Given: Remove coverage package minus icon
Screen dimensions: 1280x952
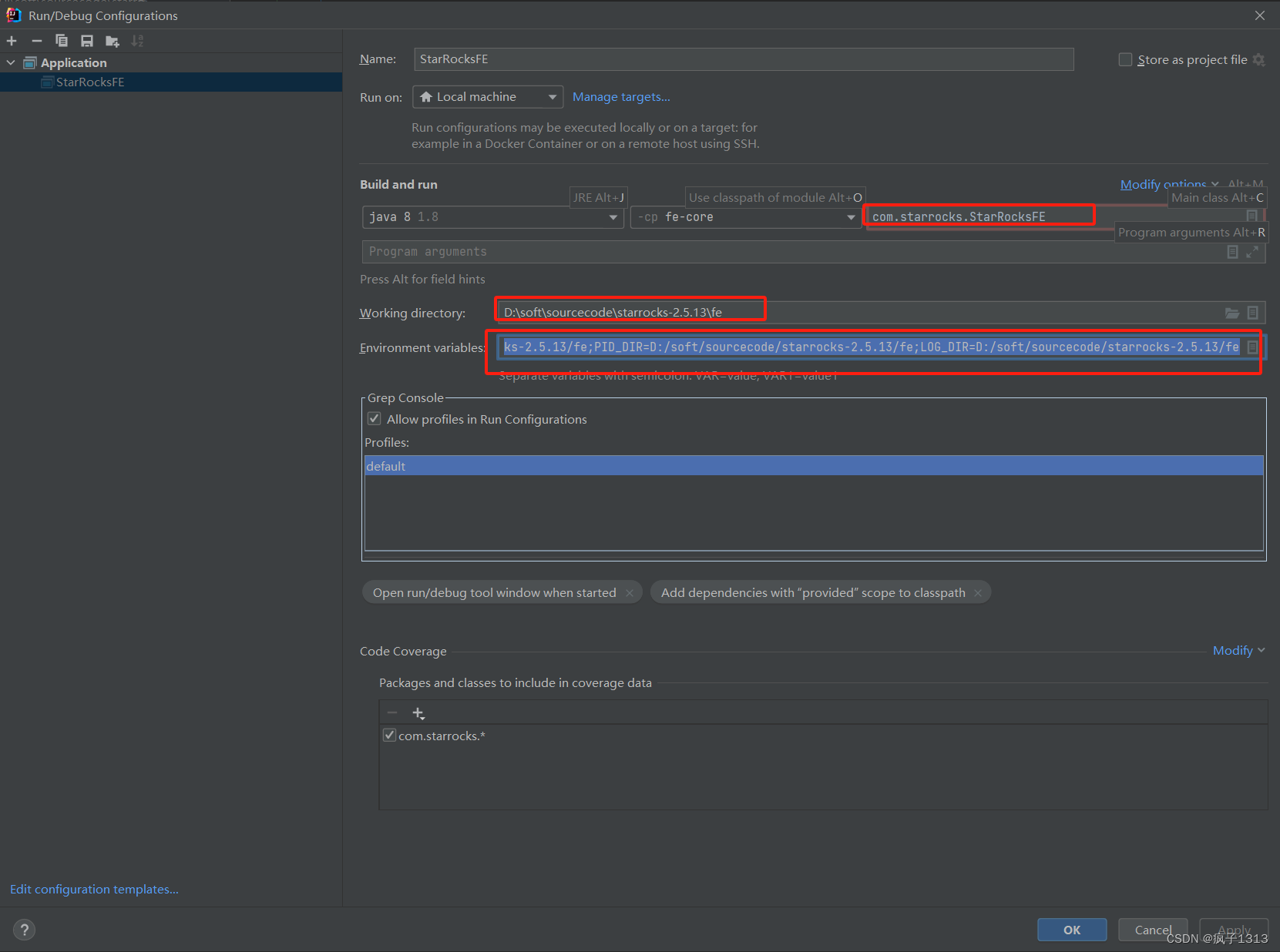Looking at the screenshot, I should pyautogui.click(x=392, y=712).
